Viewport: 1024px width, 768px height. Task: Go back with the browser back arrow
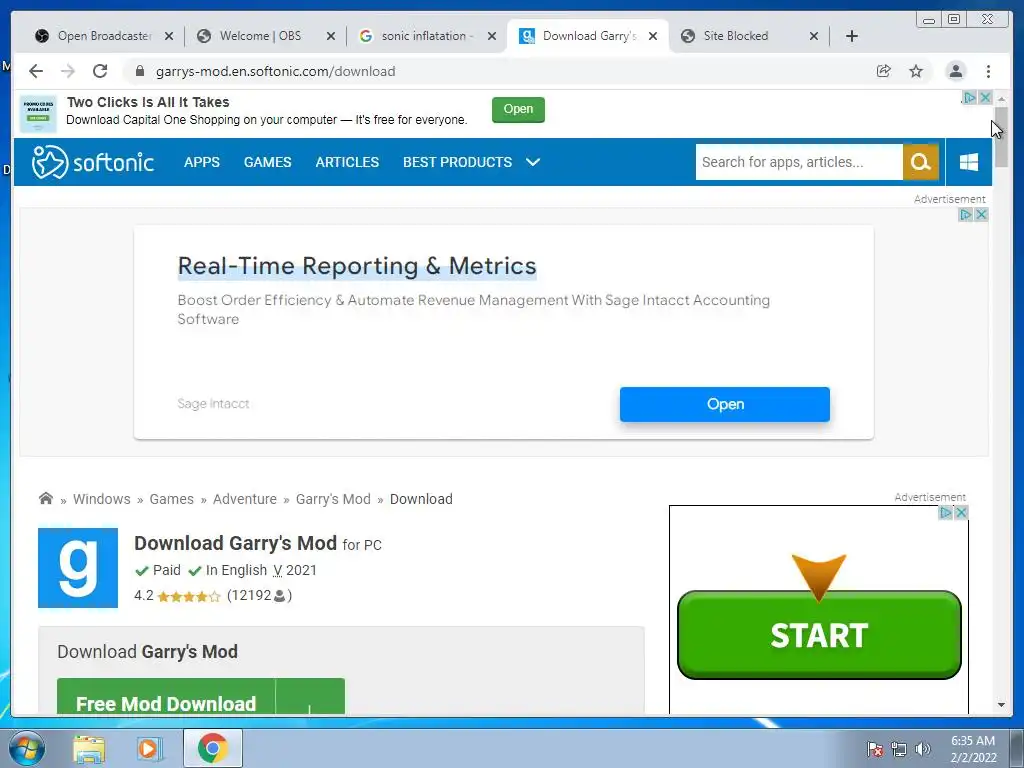36,71
